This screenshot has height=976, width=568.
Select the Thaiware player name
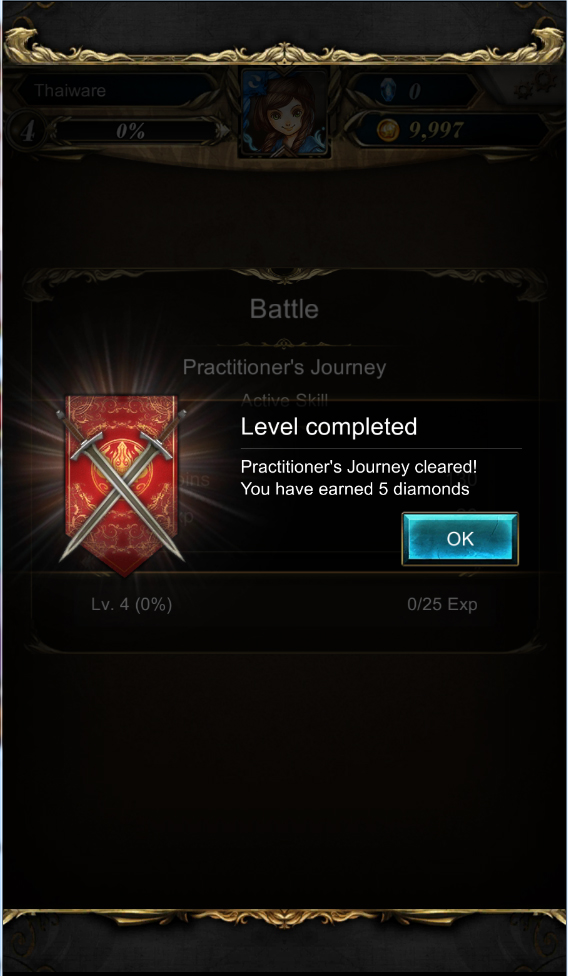pyautogui.click(x=70, y=90)
